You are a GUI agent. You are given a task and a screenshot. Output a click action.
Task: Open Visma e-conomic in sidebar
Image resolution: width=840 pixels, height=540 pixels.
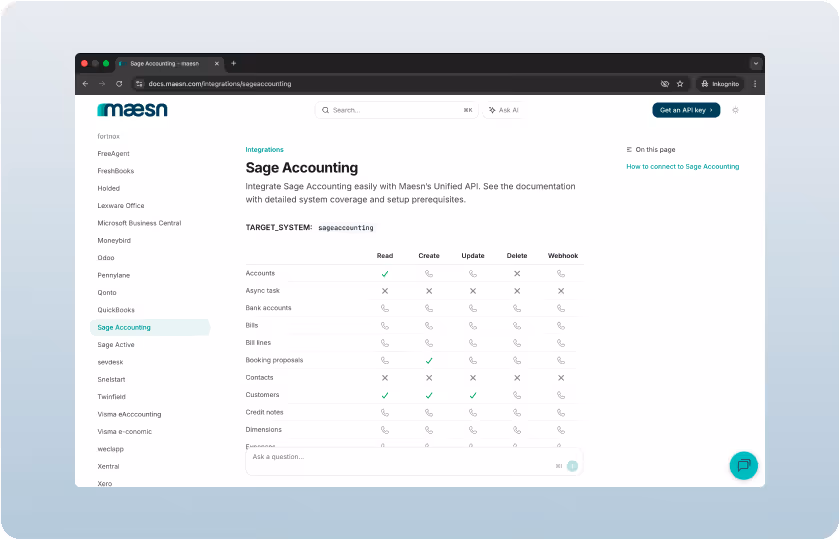pyautogui.click(x=125, y=431)
